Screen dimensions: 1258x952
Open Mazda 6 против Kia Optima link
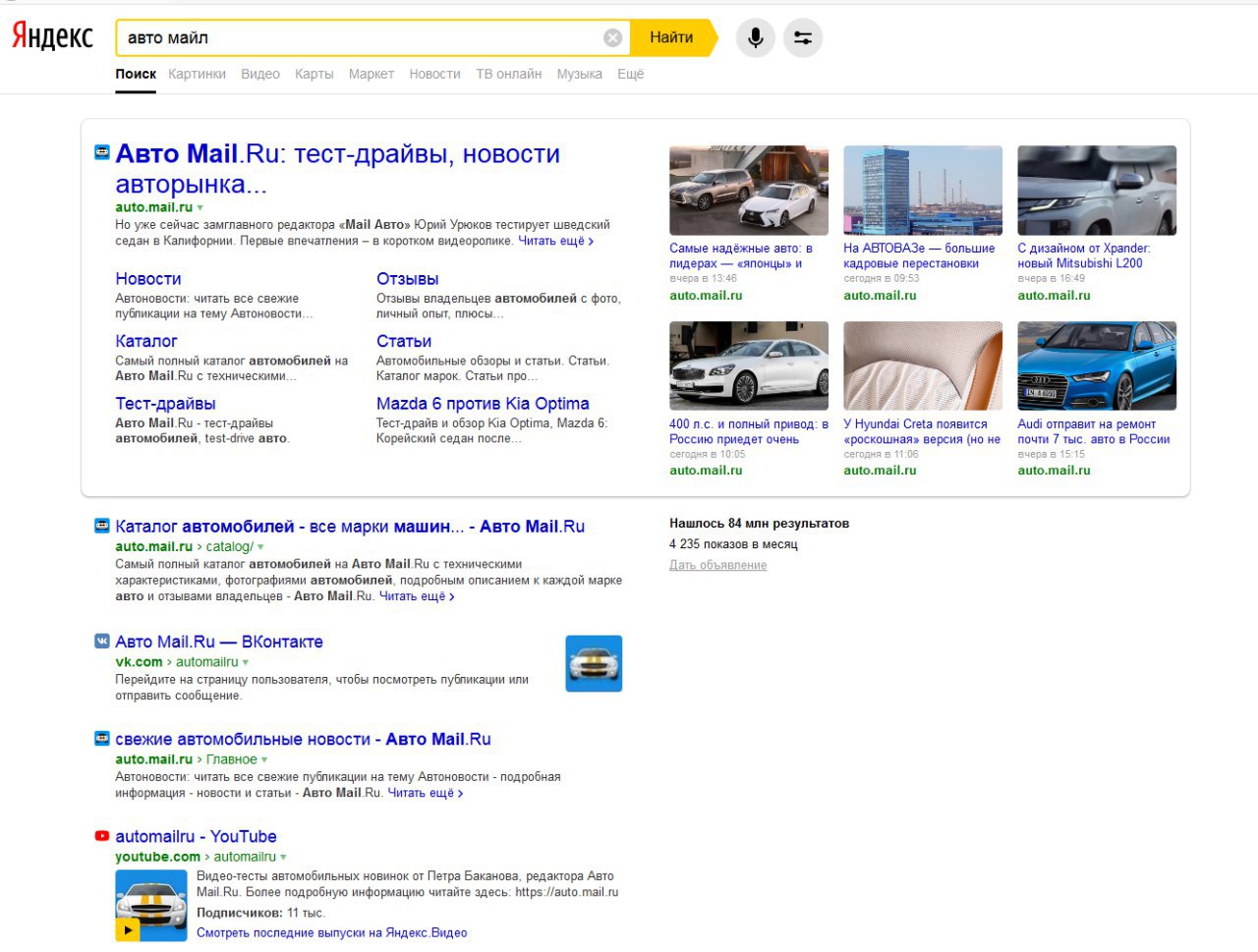483,404
